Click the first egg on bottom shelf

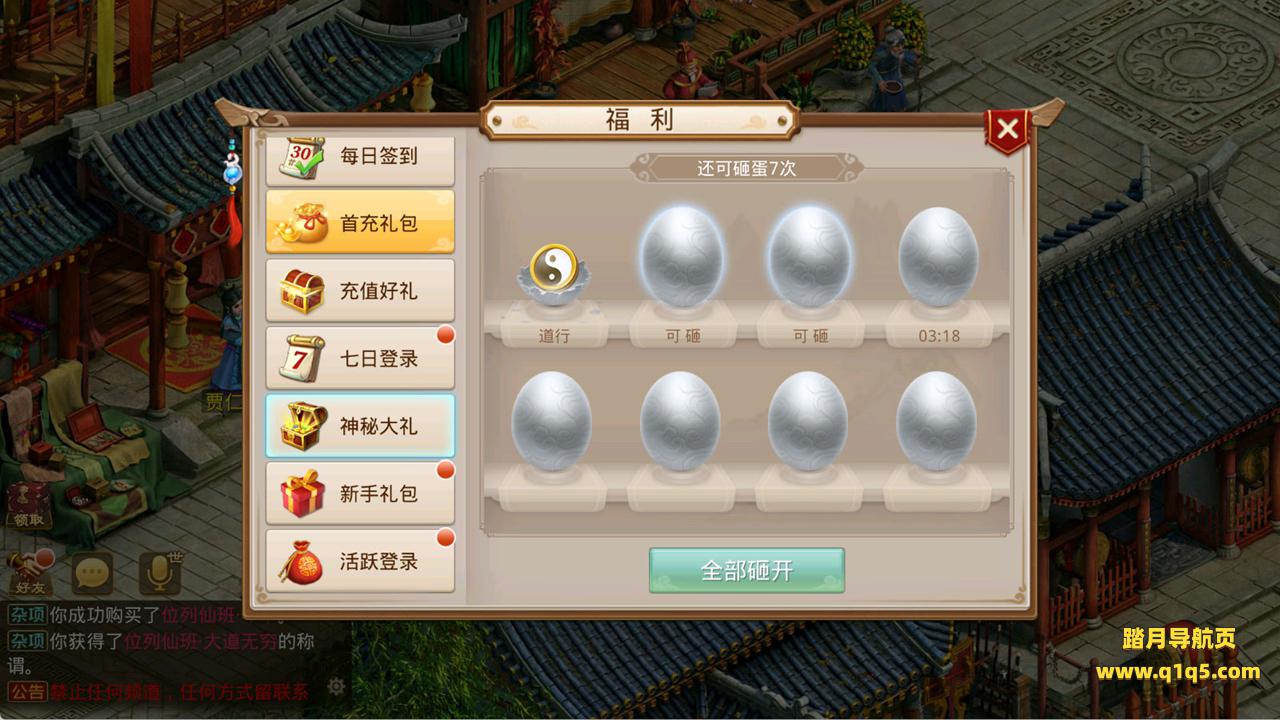click(x=552, y=421)
